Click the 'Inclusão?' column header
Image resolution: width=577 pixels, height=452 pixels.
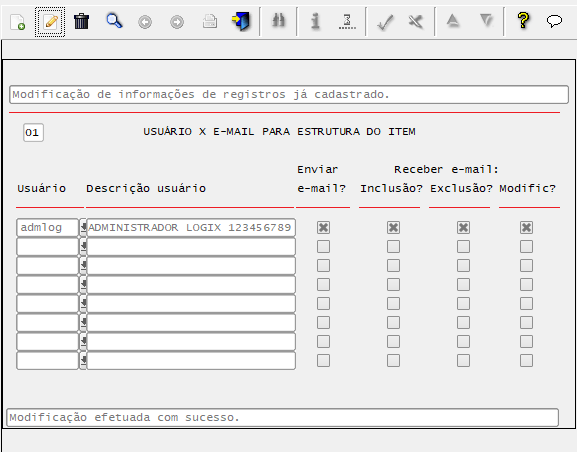coord(391,188)
